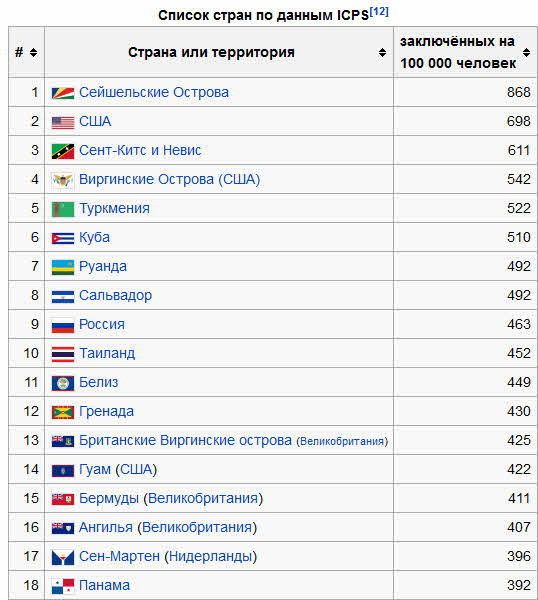Click the Seychelles flag icon
538x600 pixels.
63,93
